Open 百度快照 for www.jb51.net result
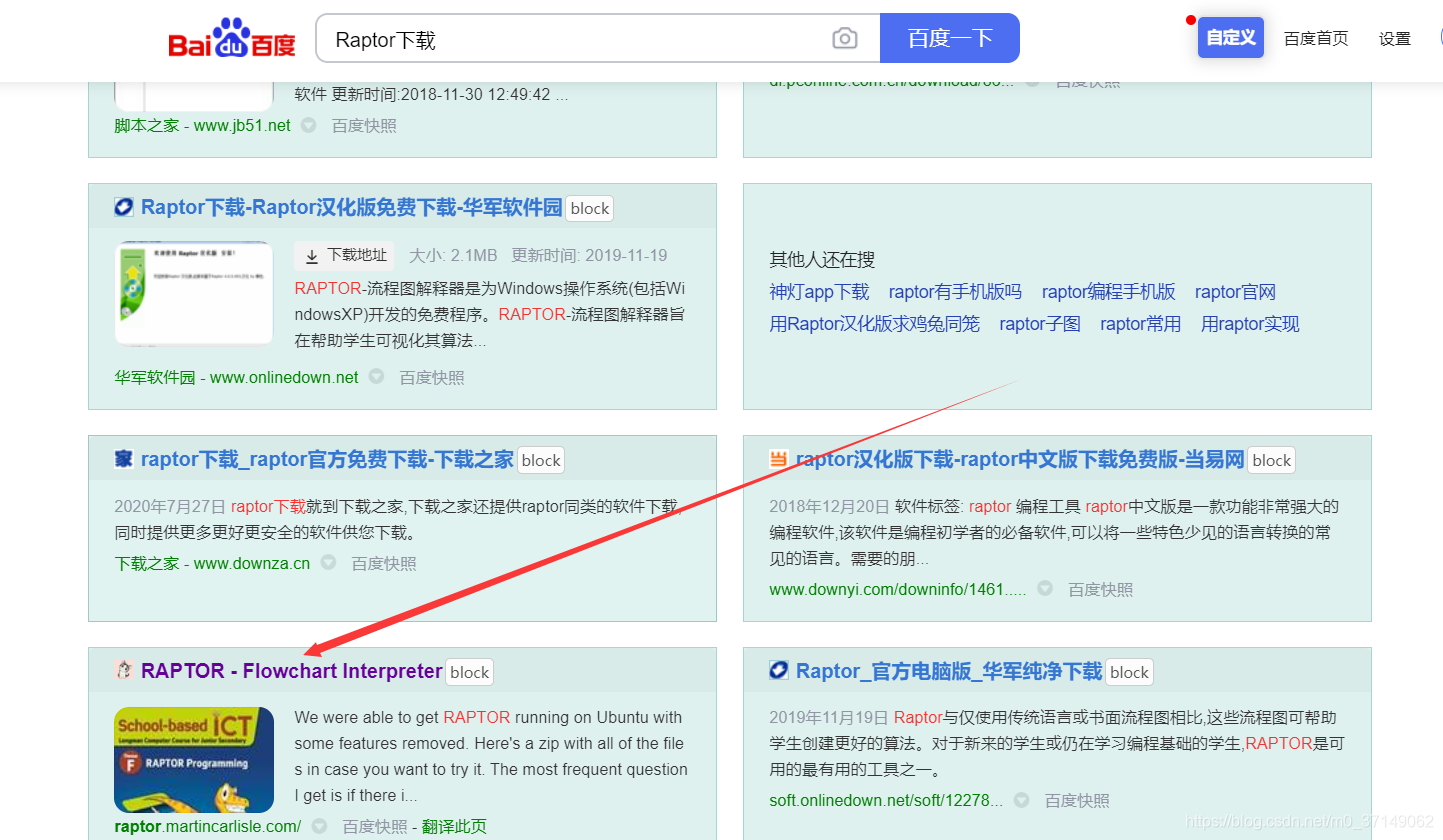The width and height of the screenshot is (1443, 840). tap(364, 125)
